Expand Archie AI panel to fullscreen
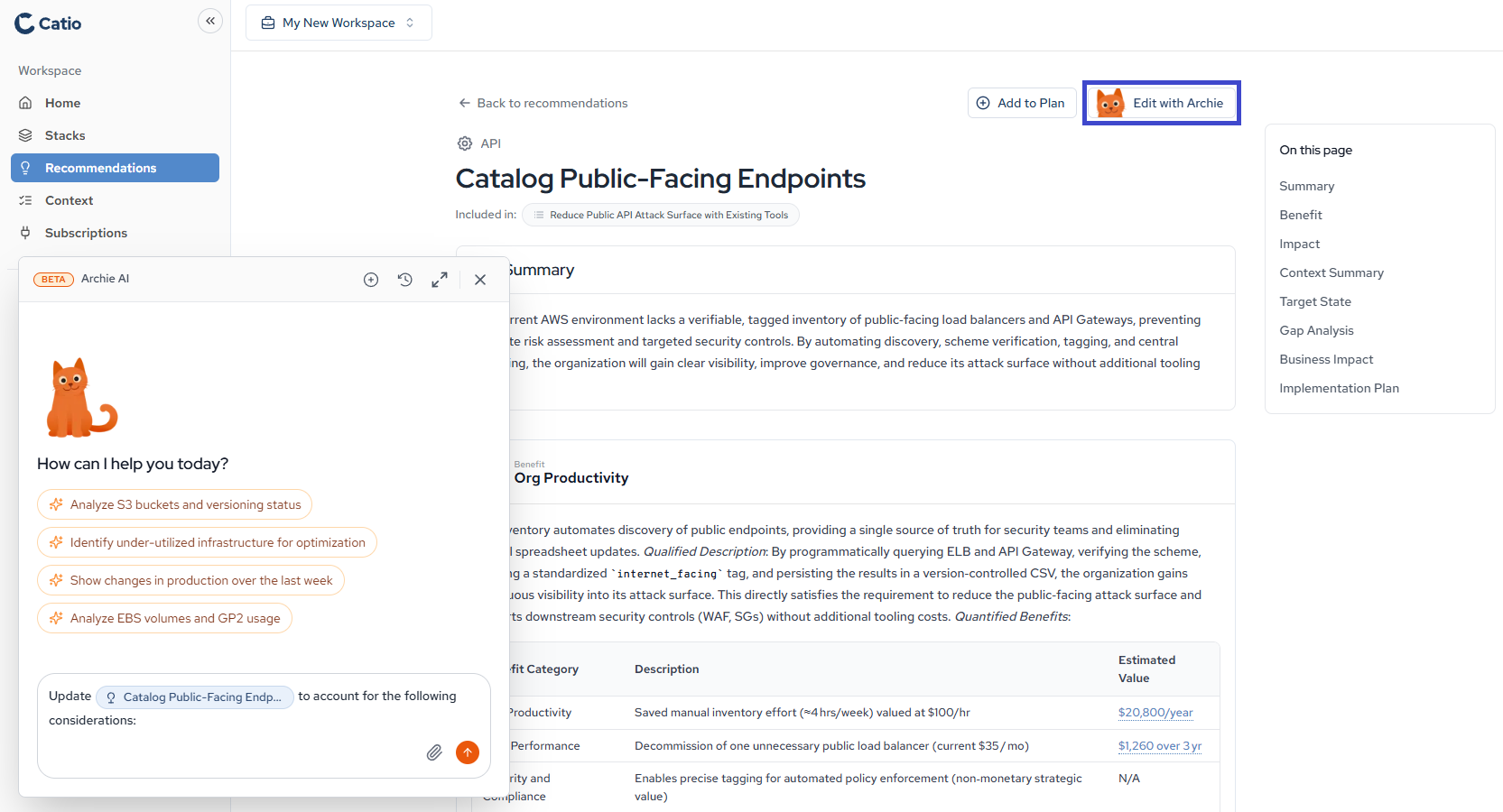This screenshot has width=1503, height=812. 440,280
